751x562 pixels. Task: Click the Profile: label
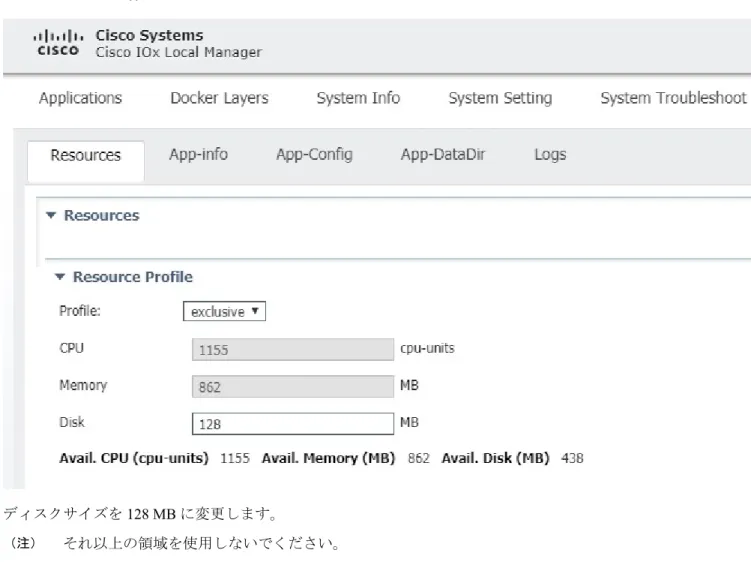pos(80,311)
